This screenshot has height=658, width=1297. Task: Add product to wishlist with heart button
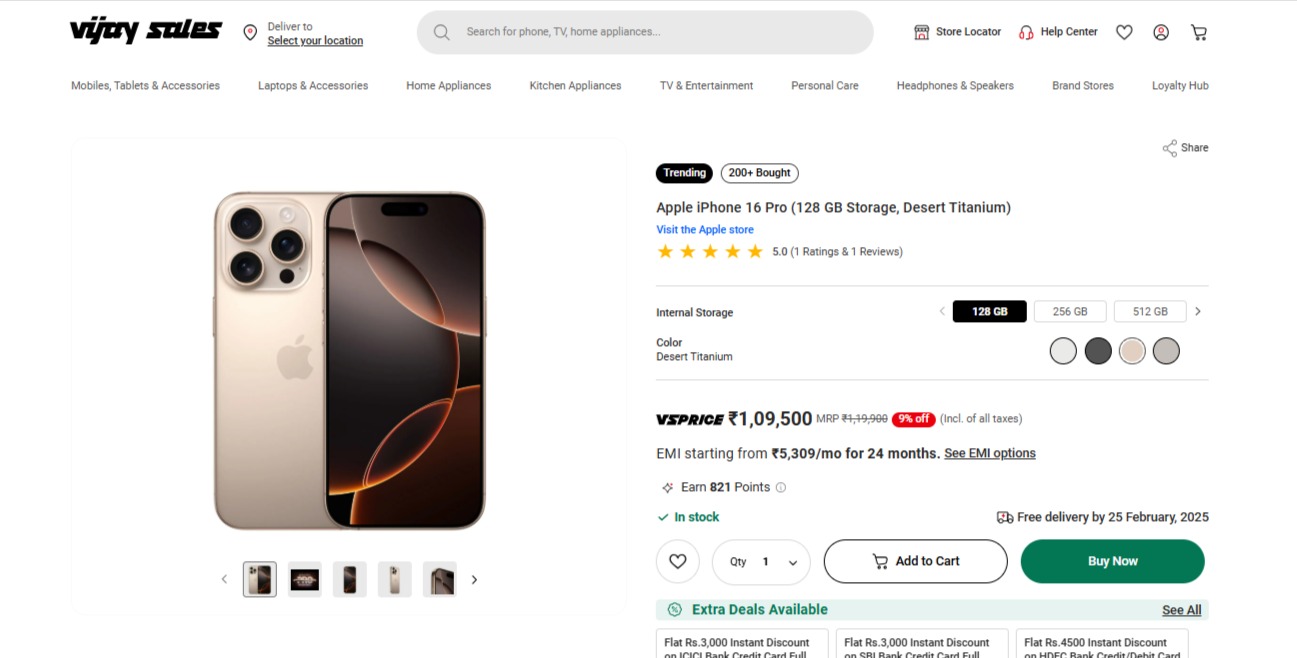678,561
